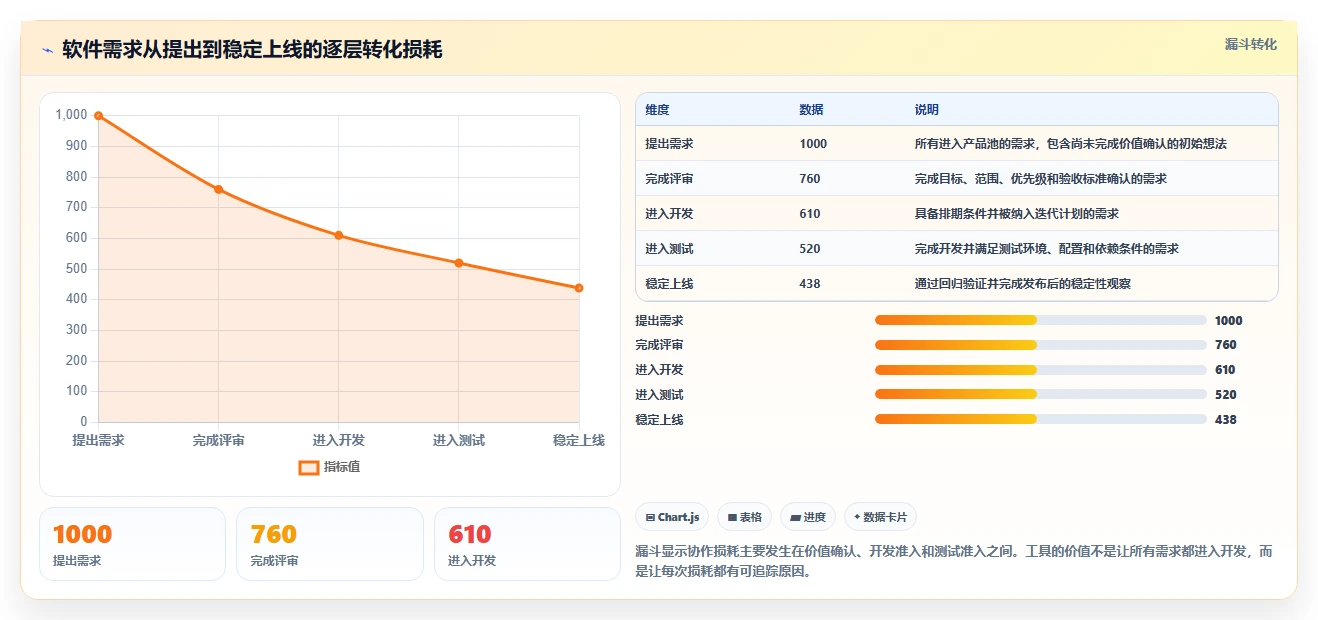
Task: Click the 进入开发 progress bar
Action: [x=1040, y=370]
